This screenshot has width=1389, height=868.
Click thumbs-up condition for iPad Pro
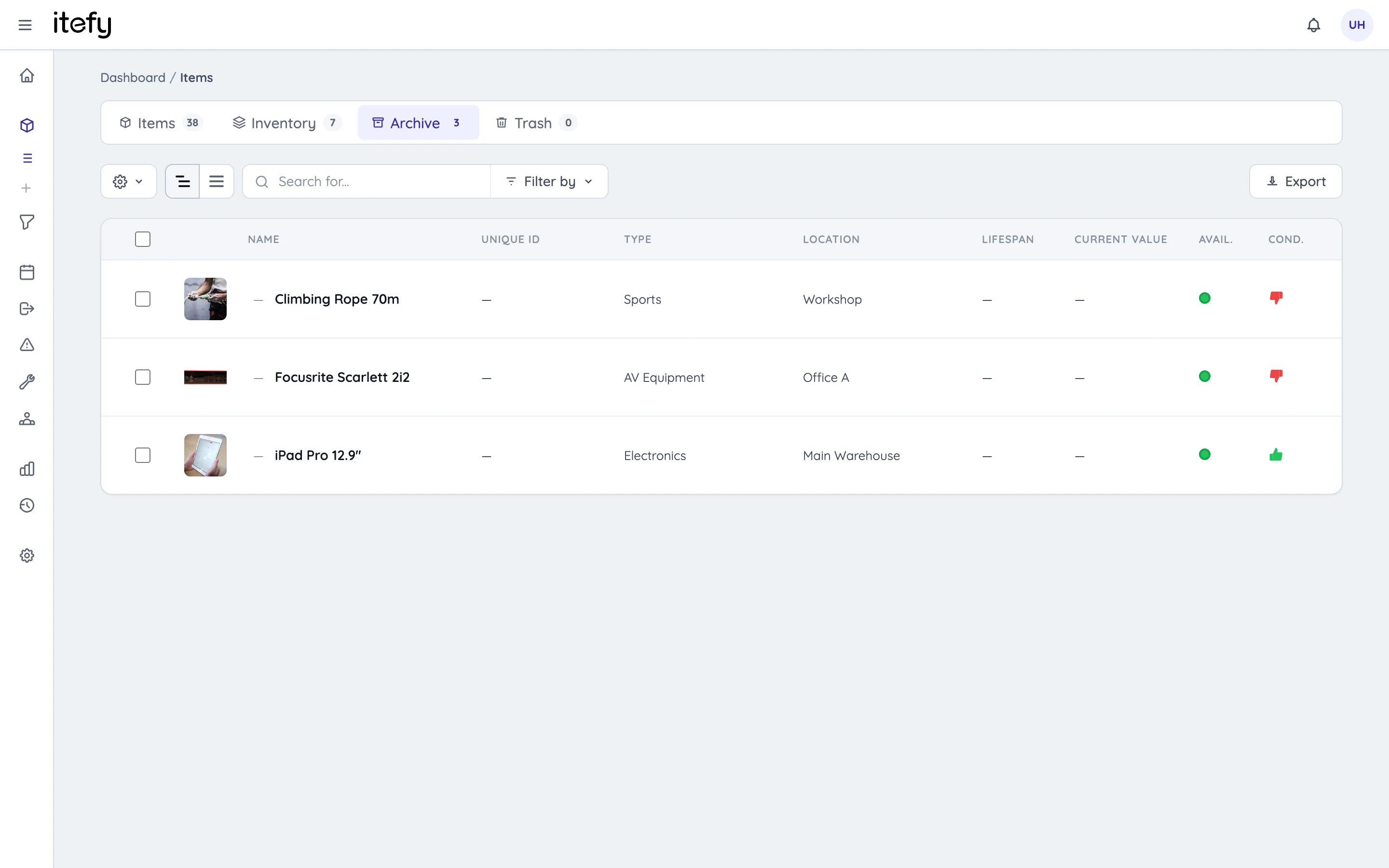click(1276, 455)
